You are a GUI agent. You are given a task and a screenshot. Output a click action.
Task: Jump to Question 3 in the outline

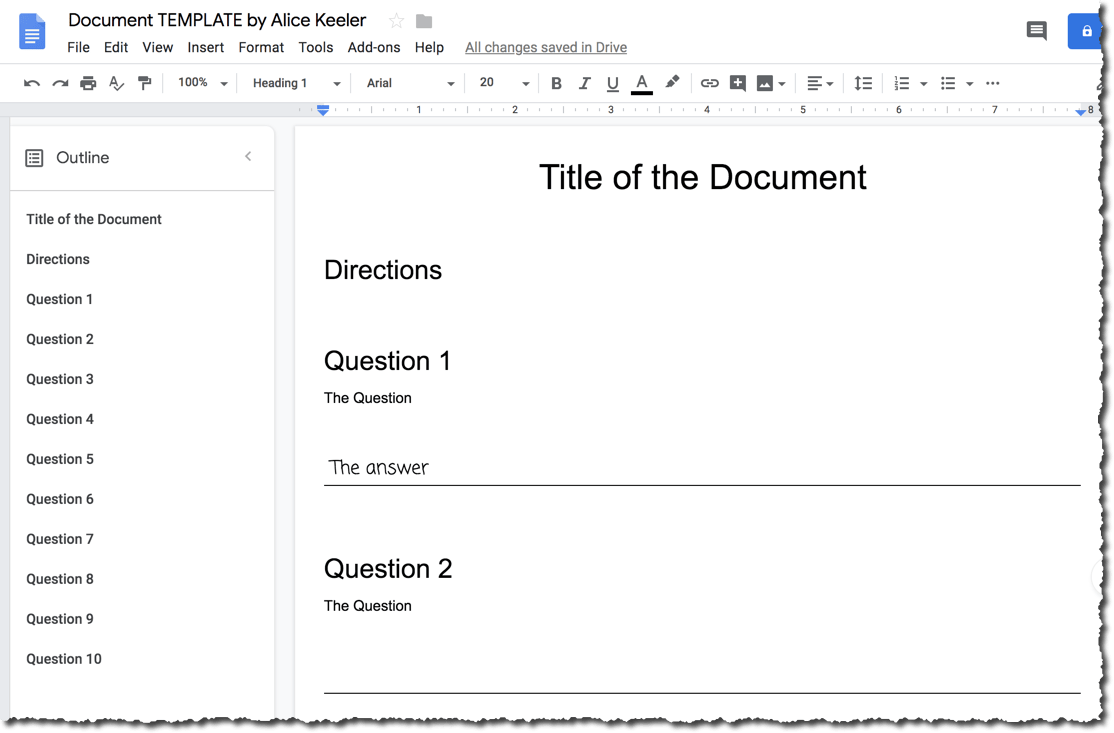coord(60,379)
